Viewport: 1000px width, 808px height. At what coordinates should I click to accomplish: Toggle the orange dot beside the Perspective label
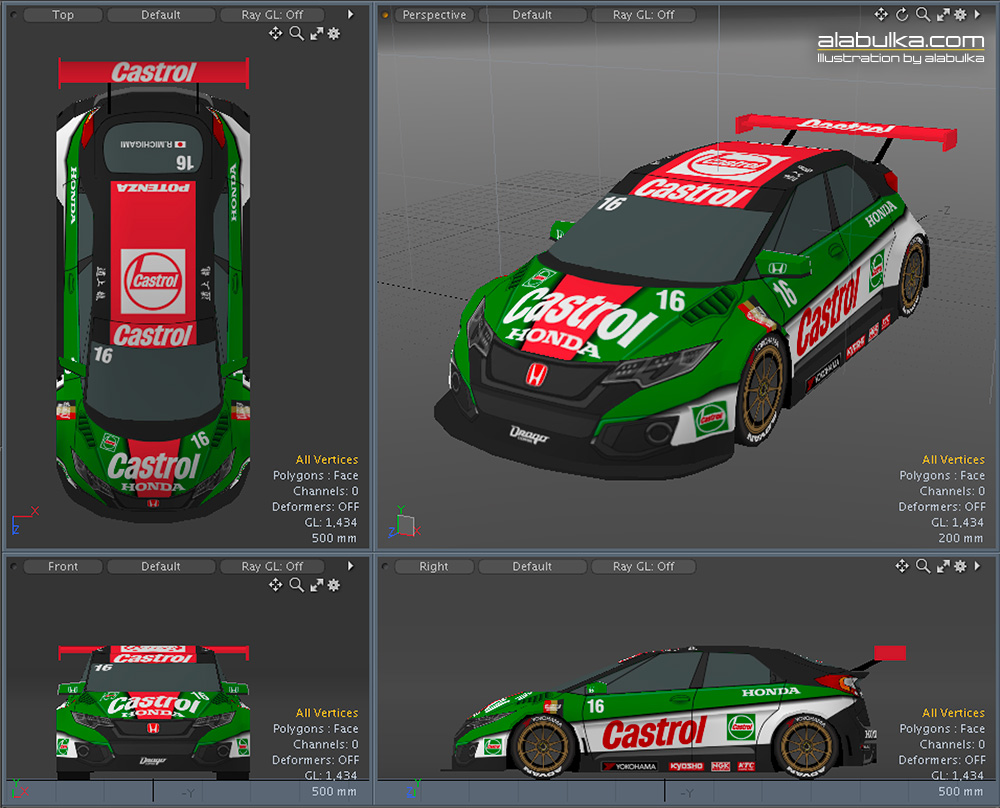385,15
